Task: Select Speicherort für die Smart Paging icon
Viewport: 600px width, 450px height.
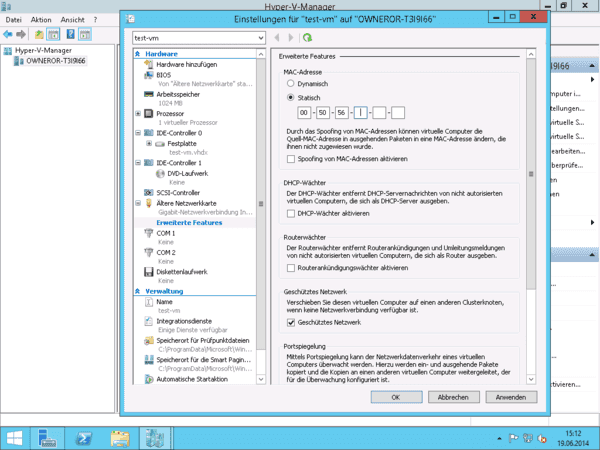Action: point(148,360)
